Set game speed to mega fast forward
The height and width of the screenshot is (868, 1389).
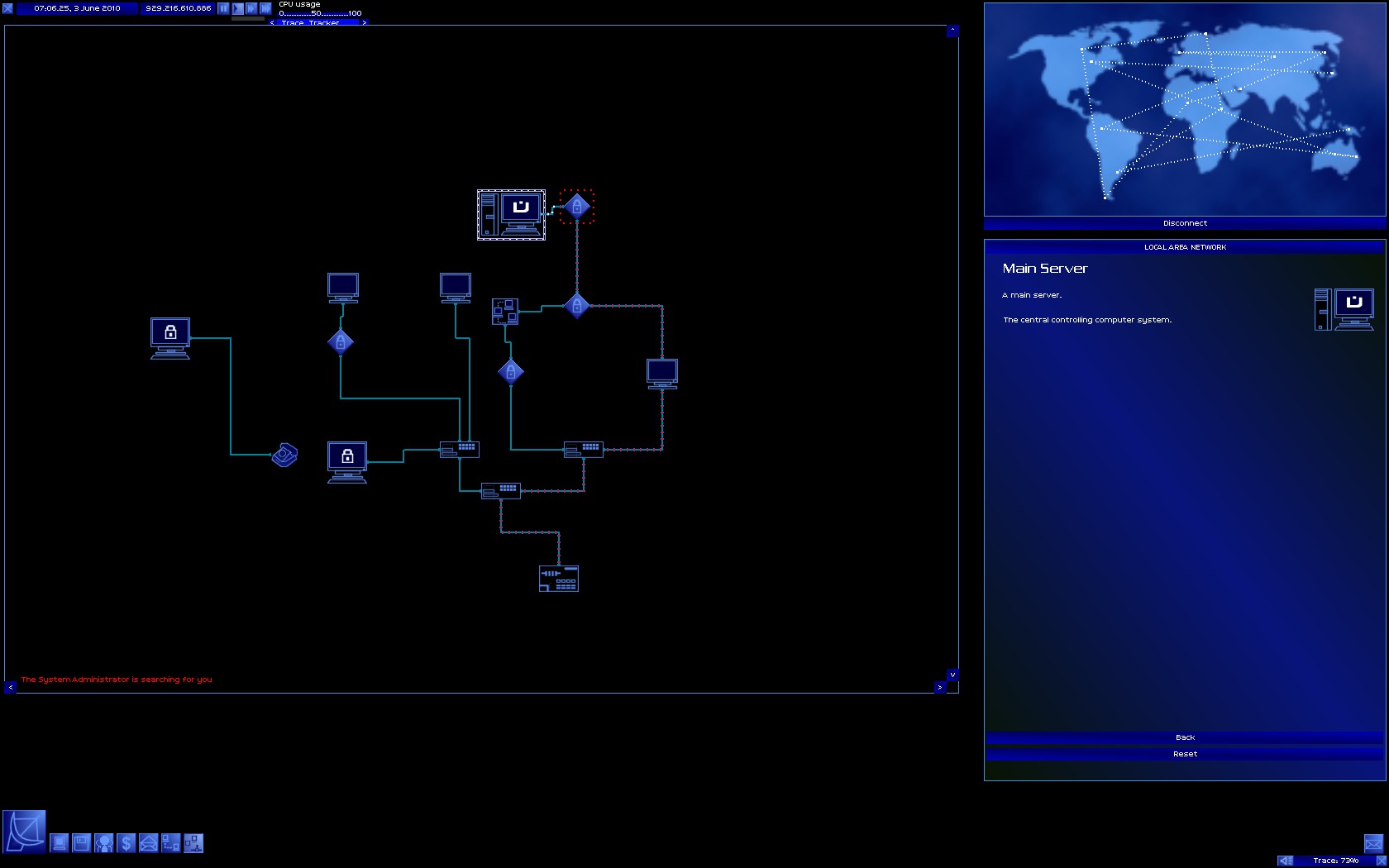click(x=265, y=8)
